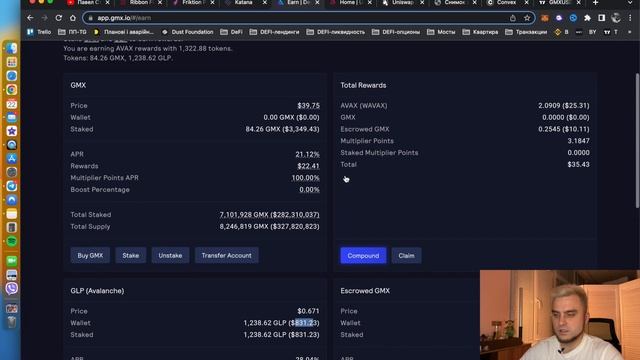The image size is (640, 360).
Task: Click the Total Supply GMX value
Action: (269, 227)
